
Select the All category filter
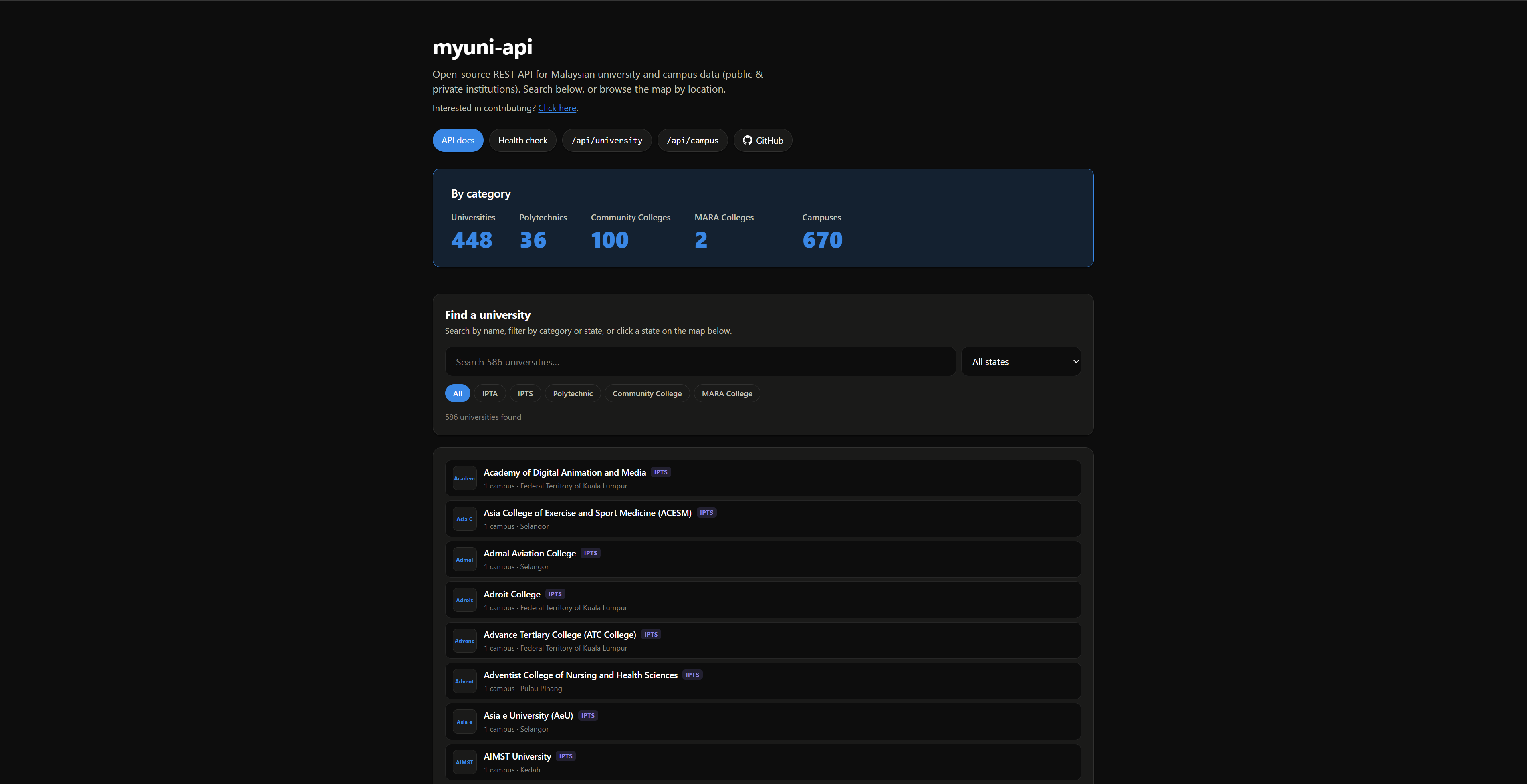(457, 393)
